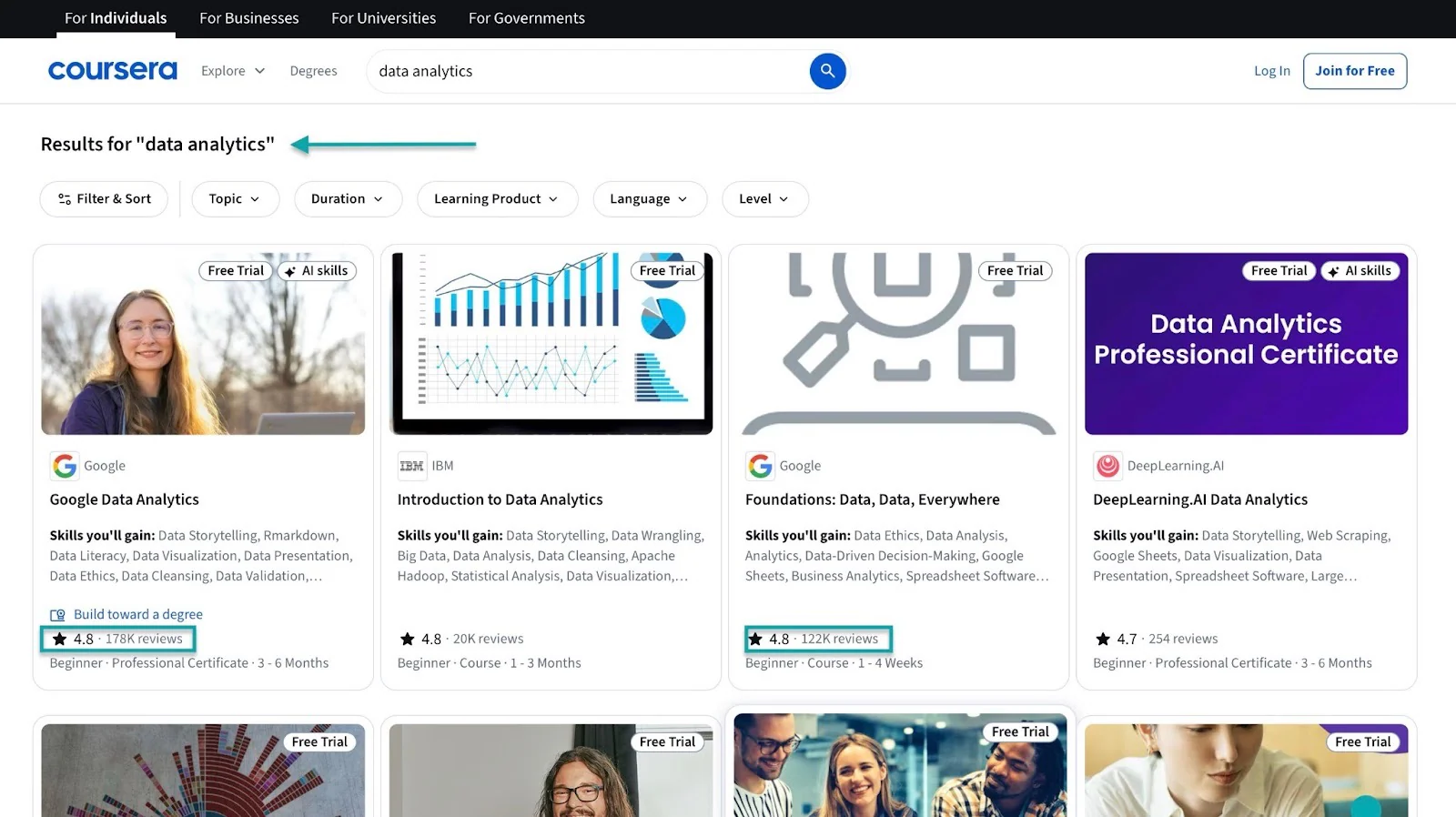Image resolution: width=1456 pixels, height=817 pixels.
Task: Click the Build toward a degree certificate icon
Action: [57, 615]
